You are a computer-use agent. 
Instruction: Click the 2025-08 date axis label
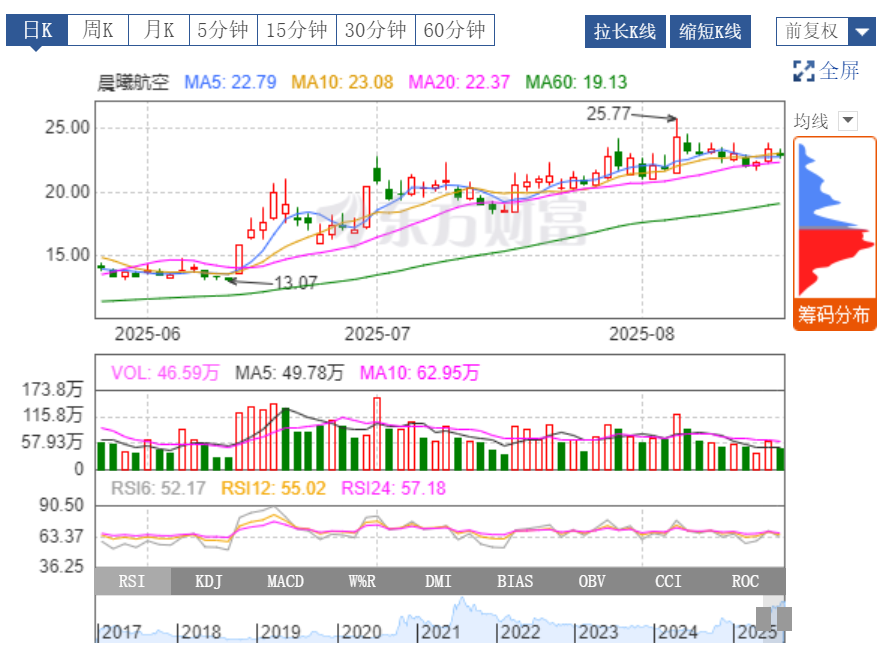642,334
